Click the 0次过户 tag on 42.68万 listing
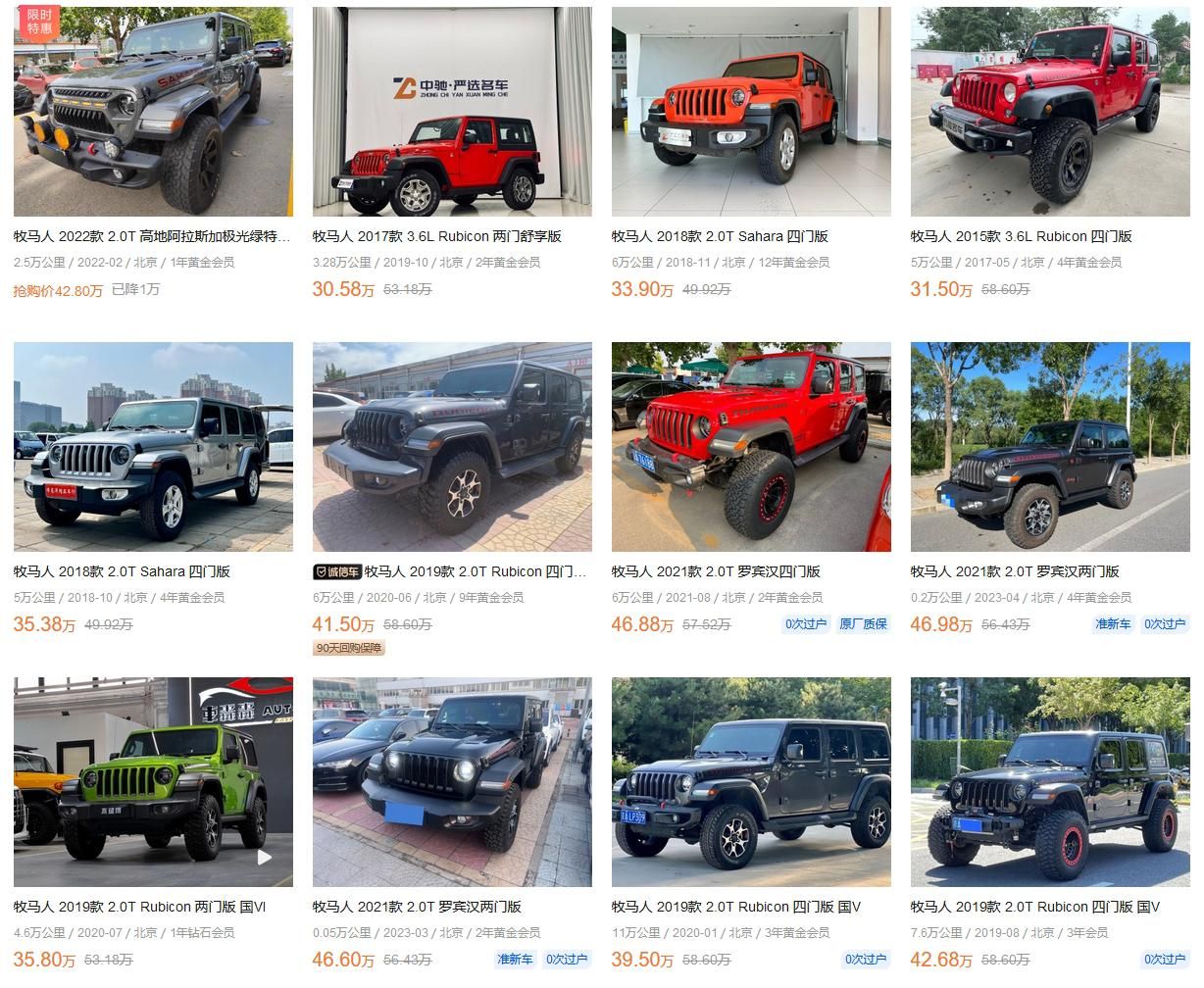The width and height of the screenshot is (1204, 988). point(1165,960)
